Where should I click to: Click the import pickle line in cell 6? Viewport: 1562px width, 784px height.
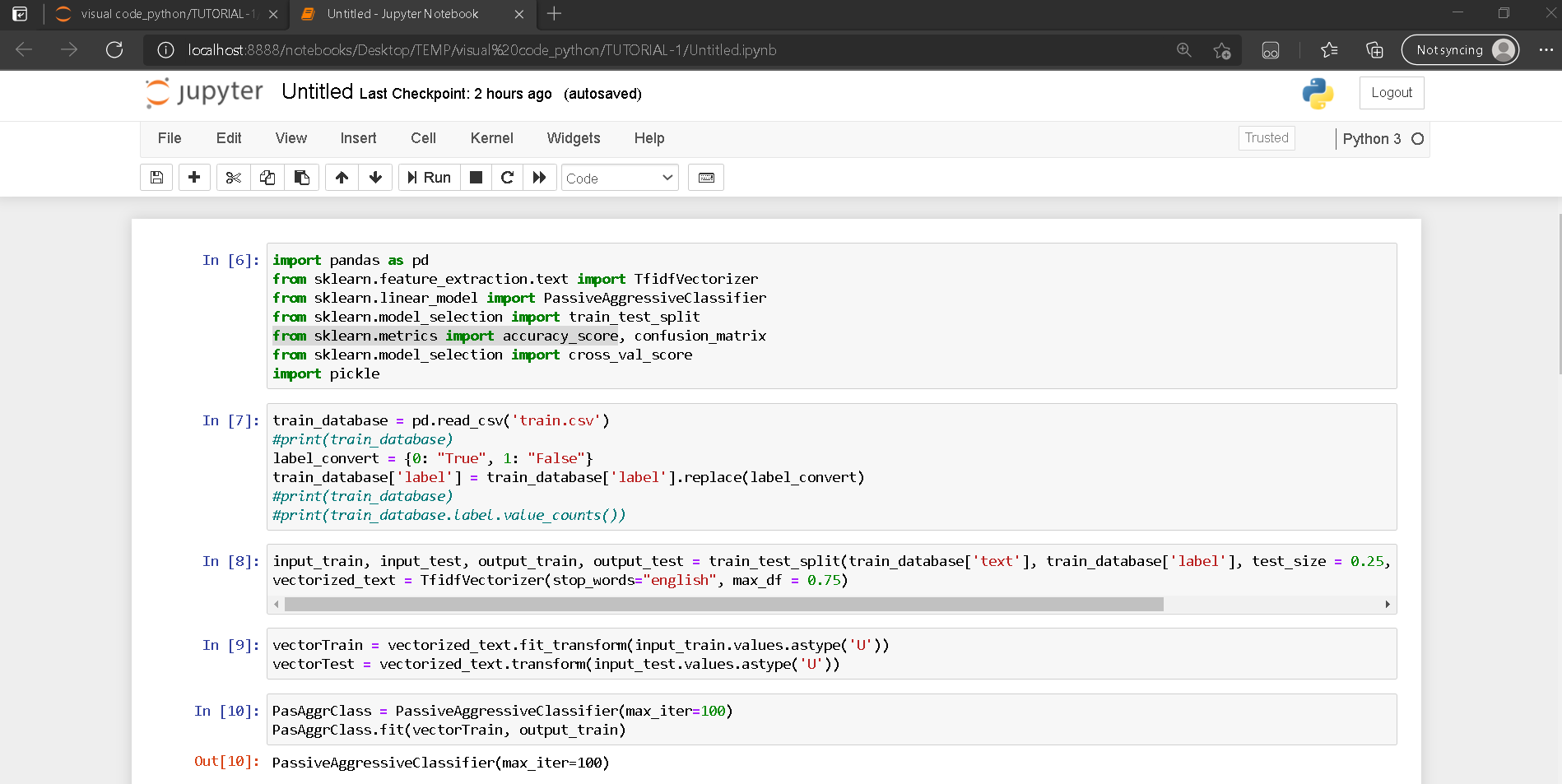(x=326, y=373)
